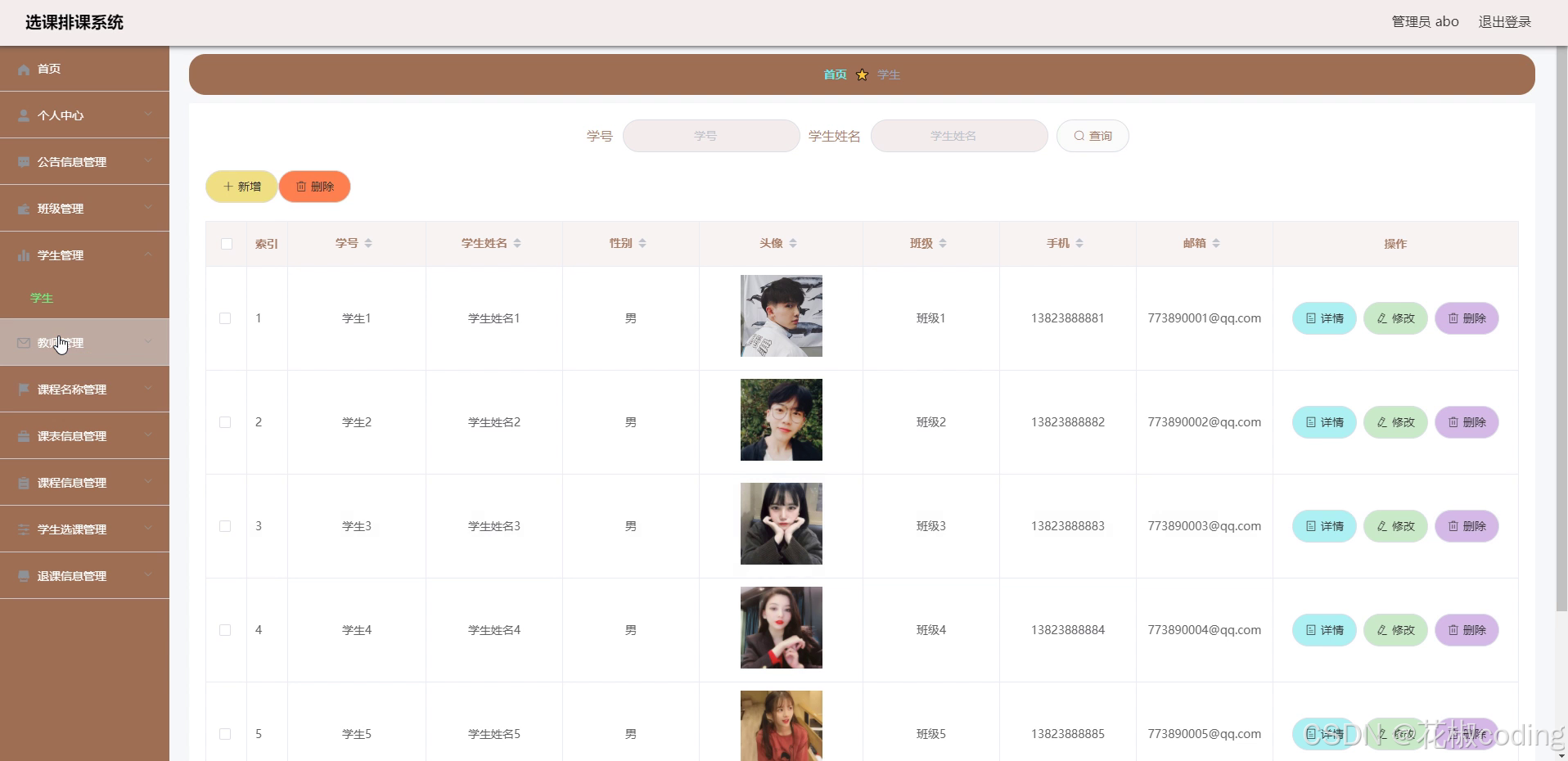
Task: Sort by 头像 column arrows
Action: (x=793, y=243)
